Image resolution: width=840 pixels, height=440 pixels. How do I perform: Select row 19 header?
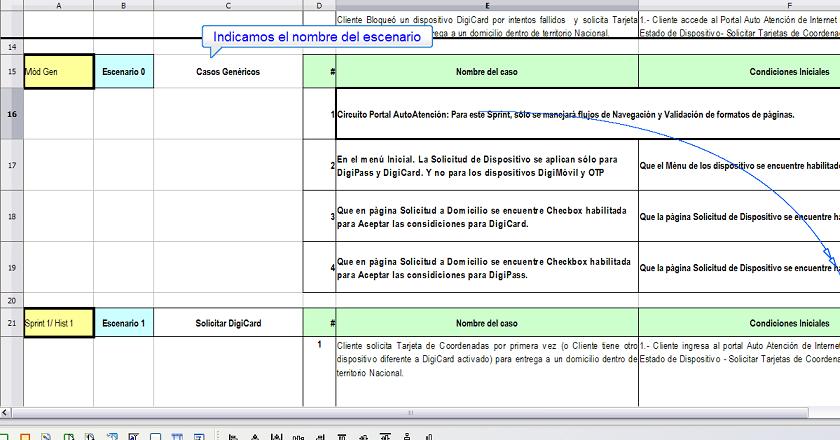(12, 267)
